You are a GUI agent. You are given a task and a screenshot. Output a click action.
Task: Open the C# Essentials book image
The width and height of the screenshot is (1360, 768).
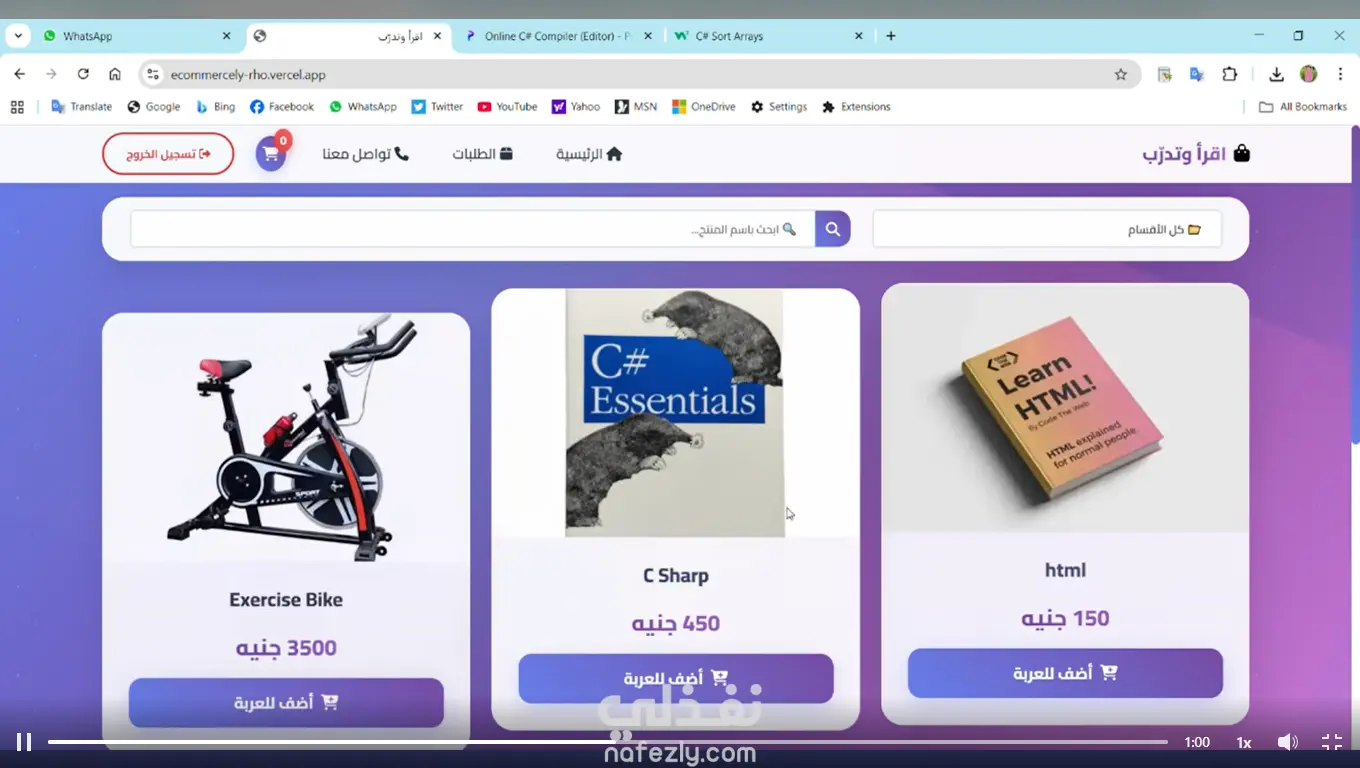pos(676,413)
